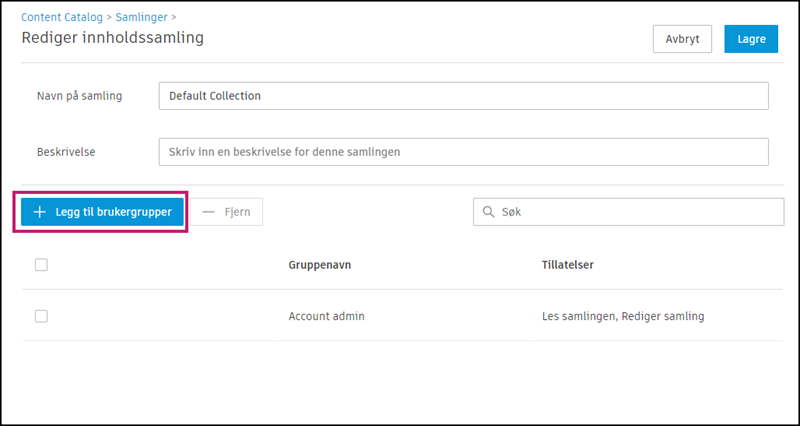The width and height of the screenshot is (800, 426).
Task: Click the minus icon beside Fjern
Action: (209, 212)
